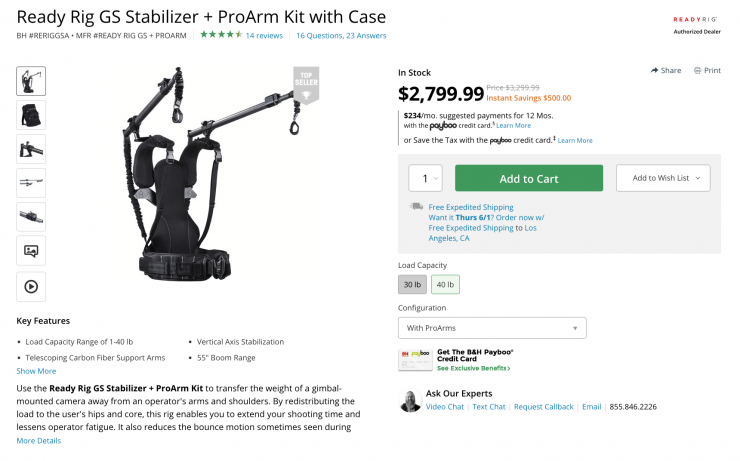Click the Ready Rig brand logo
The height and width of the screenshot is (461, 740).
[692, 21]
